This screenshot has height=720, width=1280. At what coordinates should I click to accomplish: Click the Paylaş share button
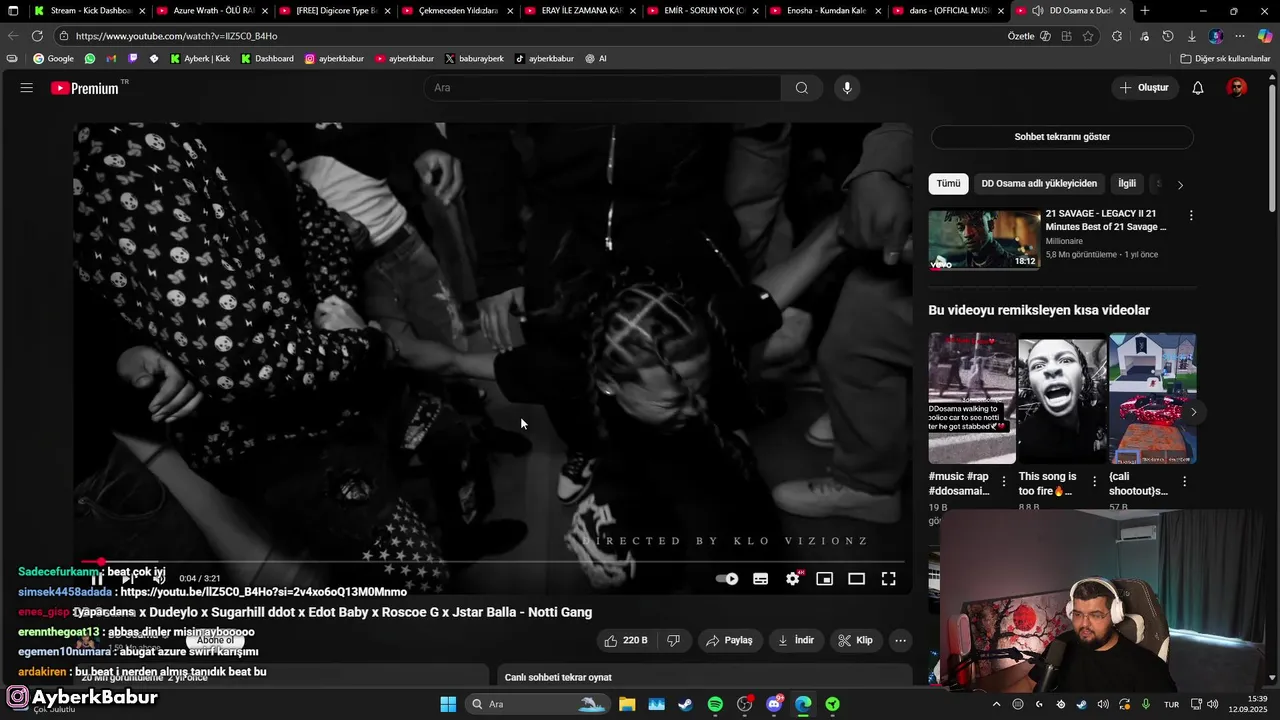(x=728, y=640)
